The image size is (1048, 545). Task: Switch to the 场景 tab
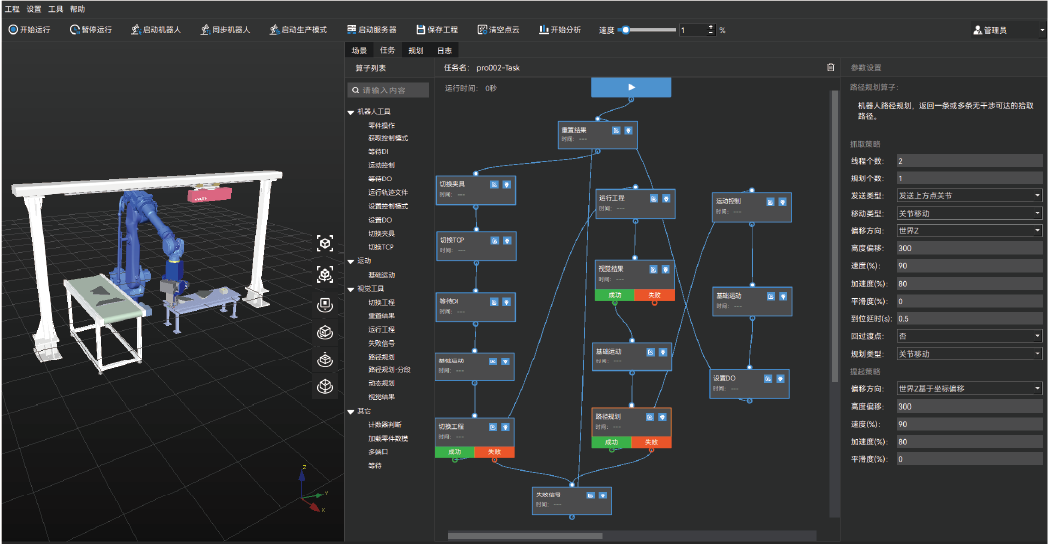point(359,50)
